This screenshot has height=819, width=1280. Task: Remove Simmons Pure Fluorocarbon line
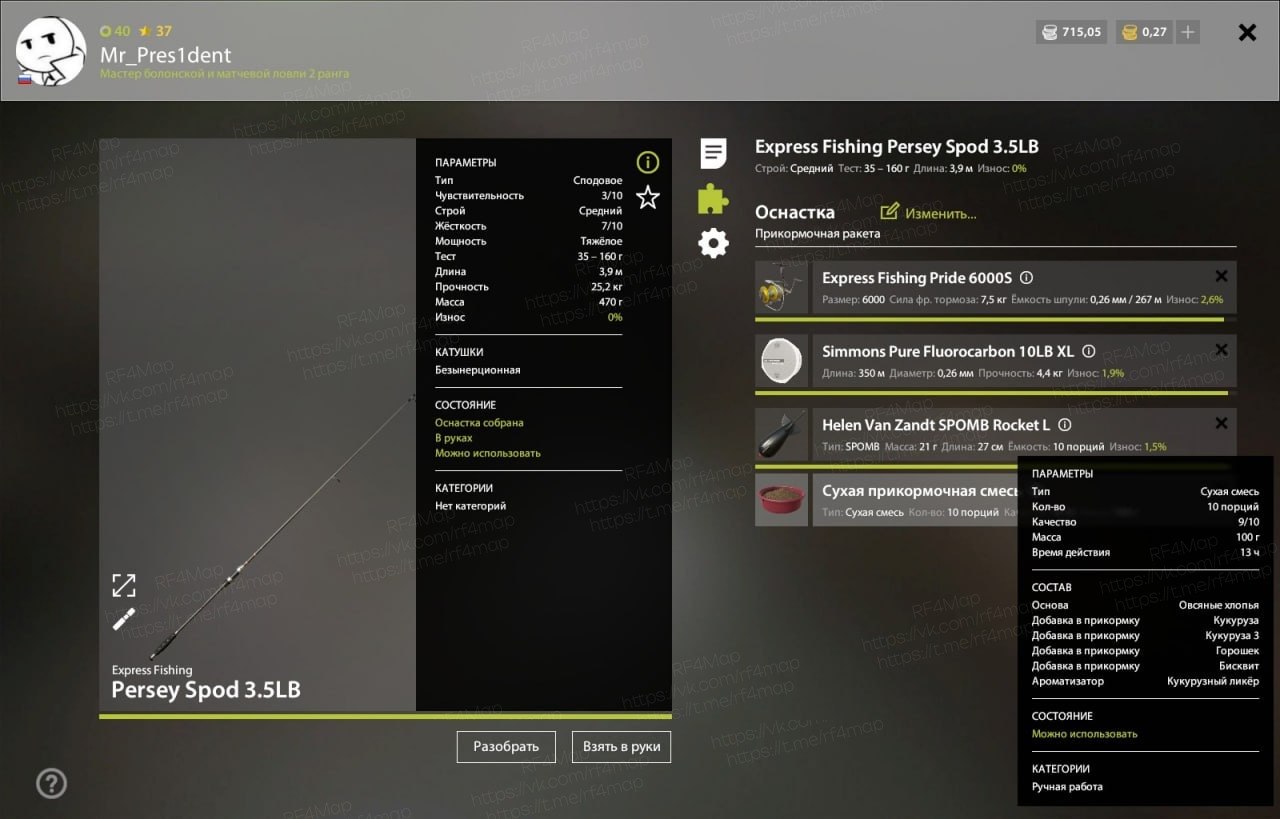coord(1221,350)
